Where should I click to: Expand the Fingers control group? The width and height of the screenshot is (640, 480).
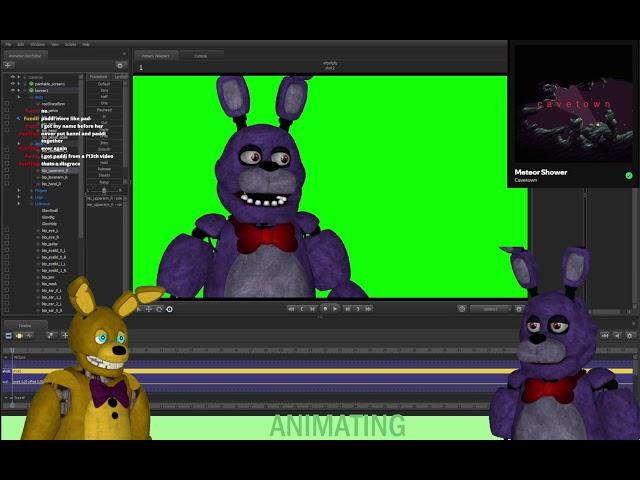(19, 191)
